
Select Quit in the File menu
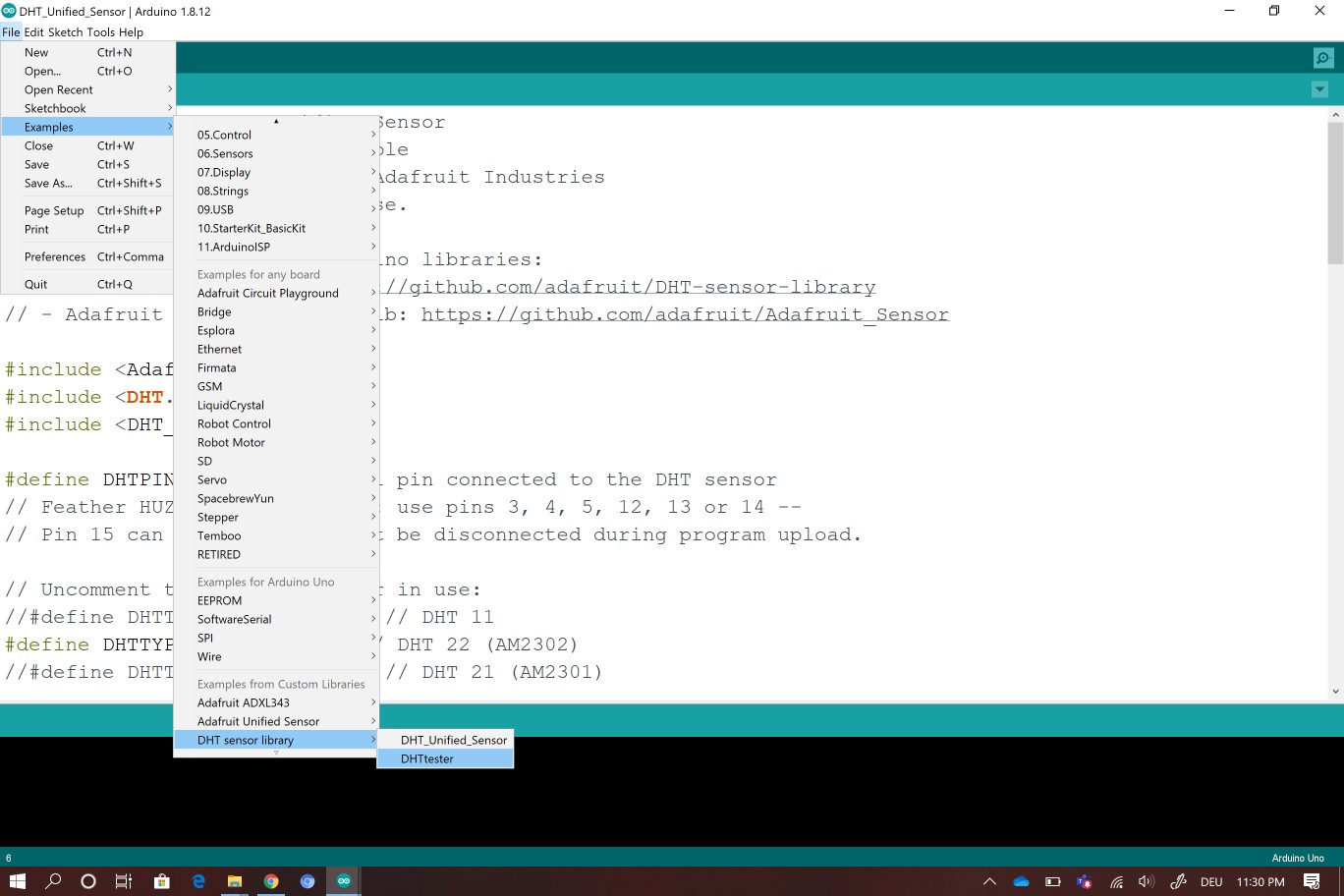tap(88, 284)
